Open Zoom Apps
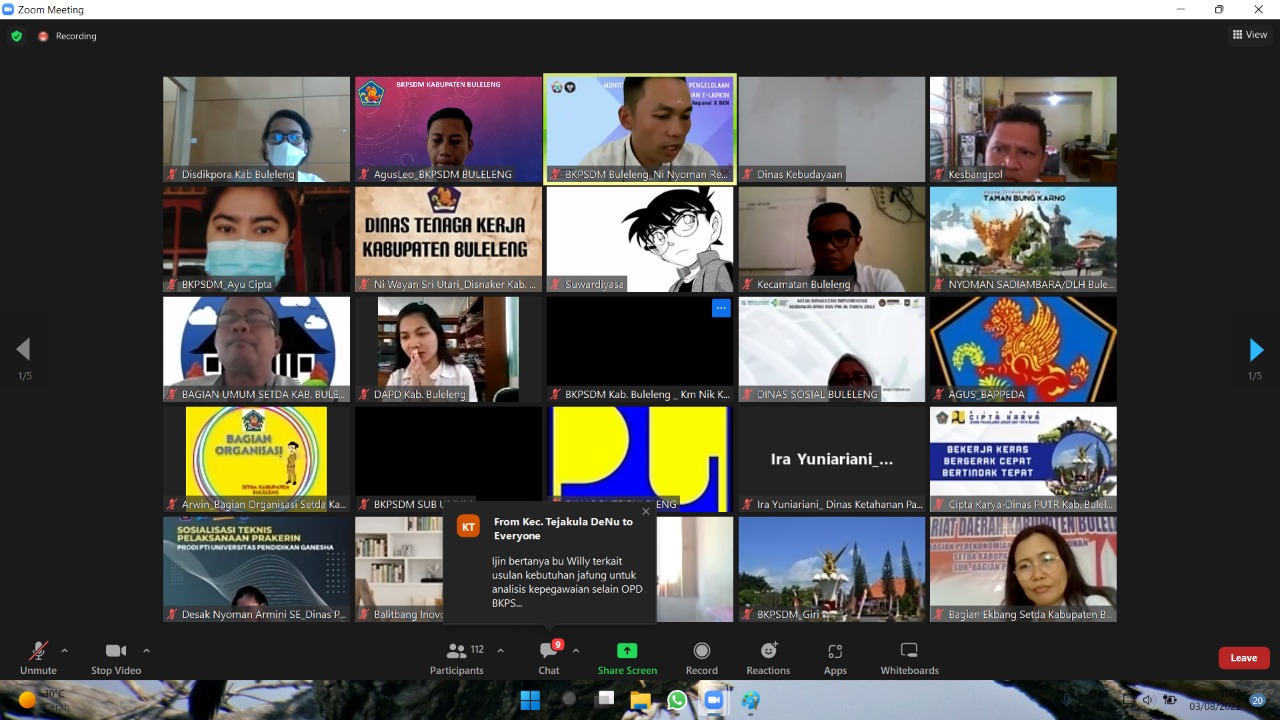 coord(835,658)
